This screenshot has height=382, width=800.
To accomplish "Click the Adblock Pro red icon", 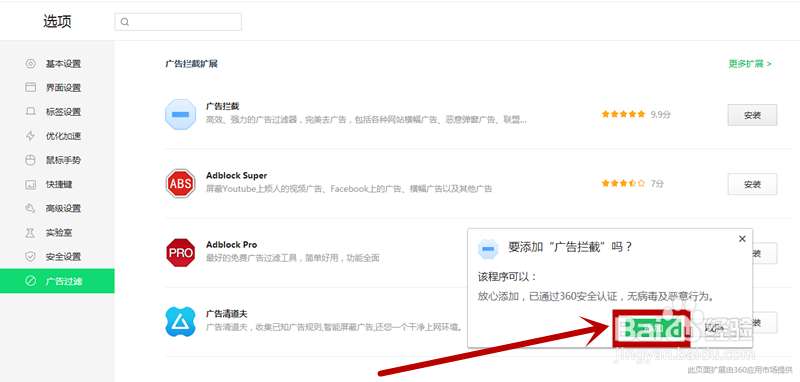I will (181, 252).
